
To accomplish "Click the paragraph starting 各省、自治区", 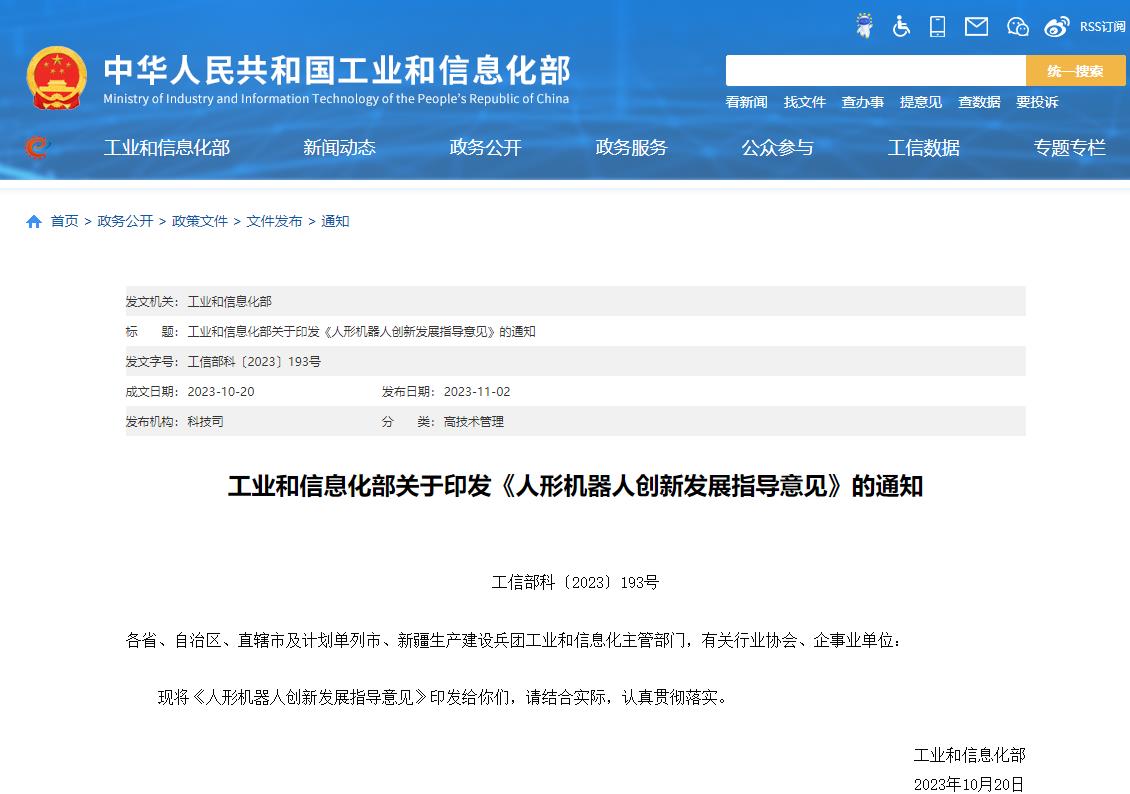I will tap(513, 640).
